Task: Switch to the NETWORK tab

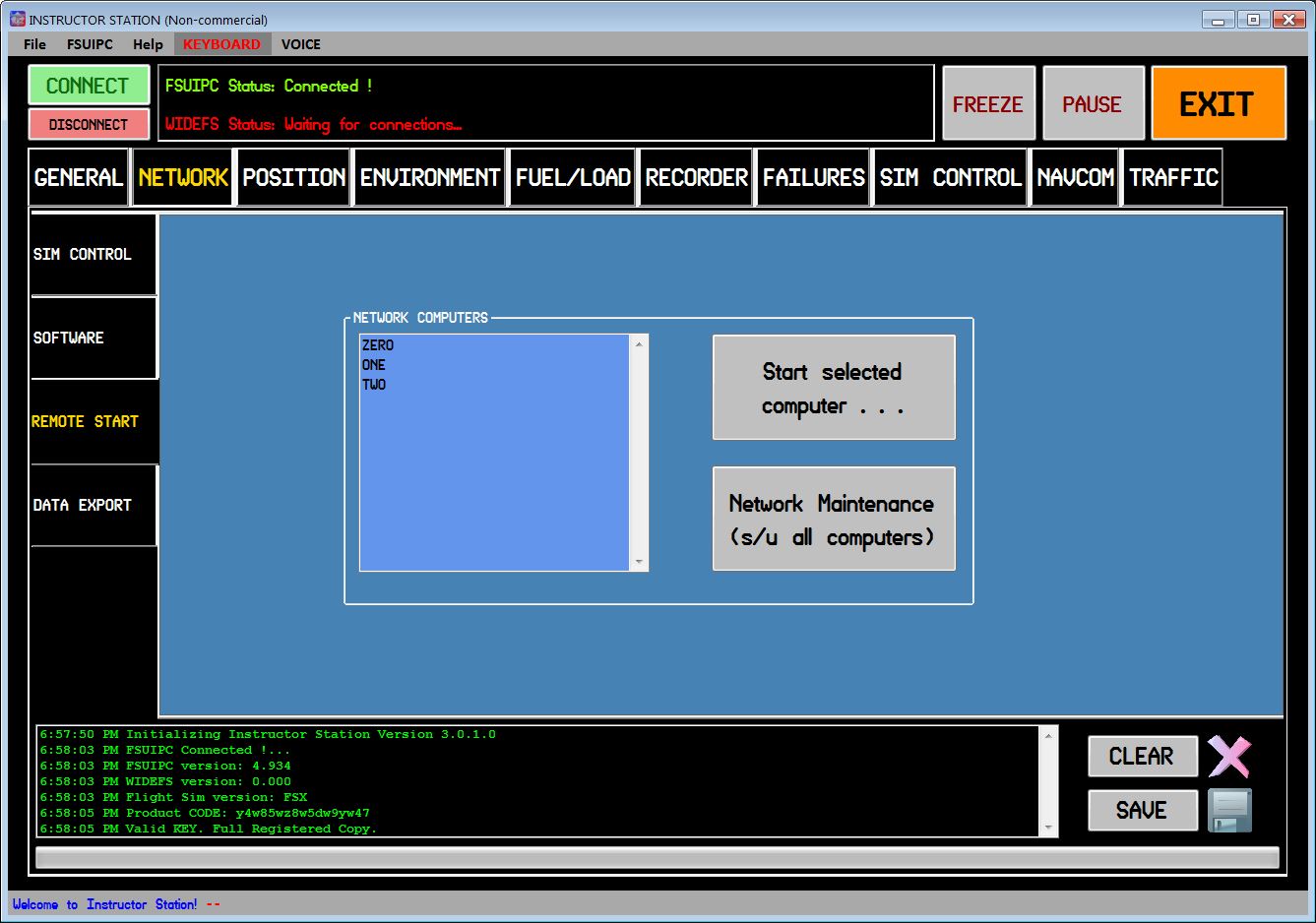Action: click(x=183, y=177)
